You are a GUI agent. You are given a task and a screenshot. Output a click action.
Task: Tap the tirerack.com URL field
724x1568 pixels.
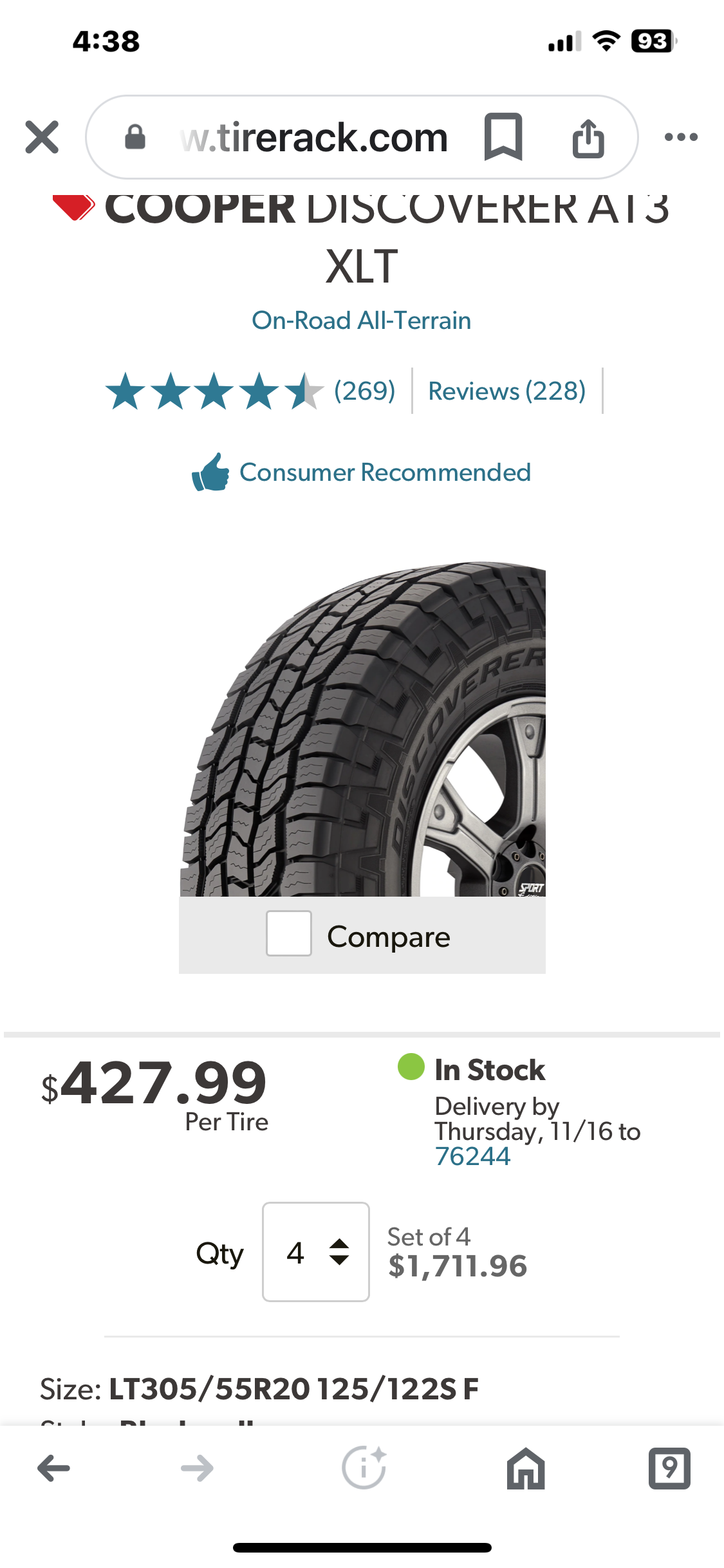point(314,137)
